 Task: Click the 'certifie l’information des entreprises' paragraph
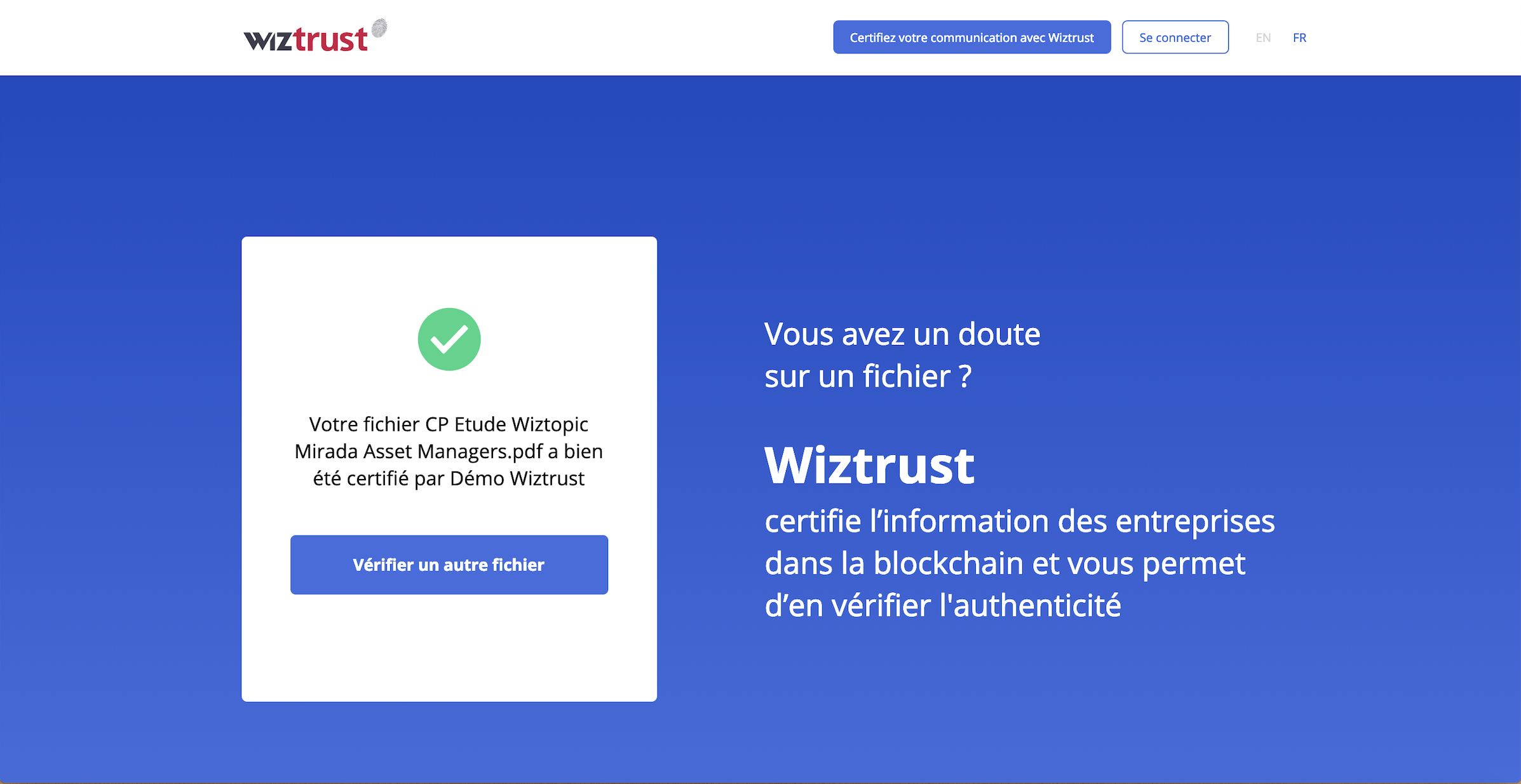click(x=1020, y=563)
